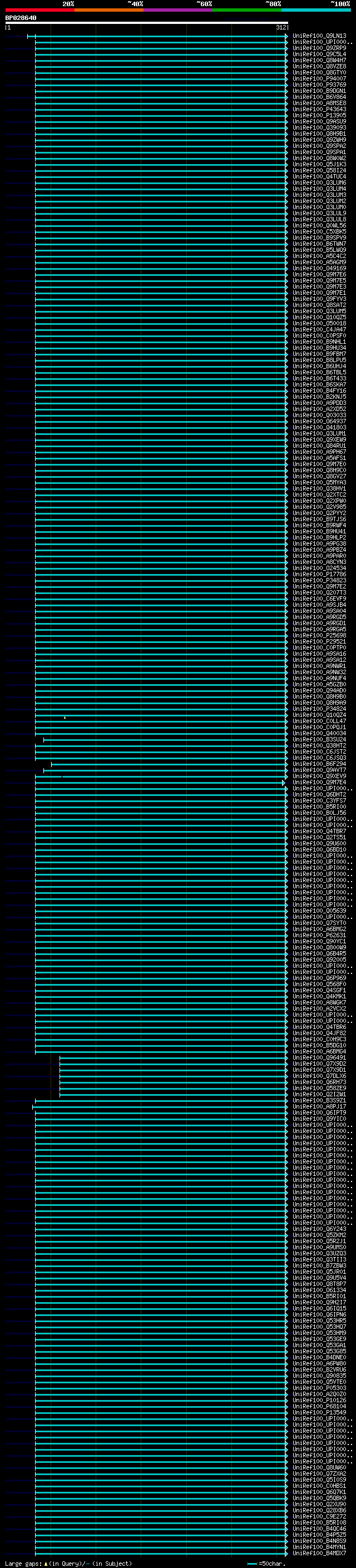The image size is (356, 1568).
Task: Select hit UniRef100_Q9AVT7
Action: coord(319,770)
